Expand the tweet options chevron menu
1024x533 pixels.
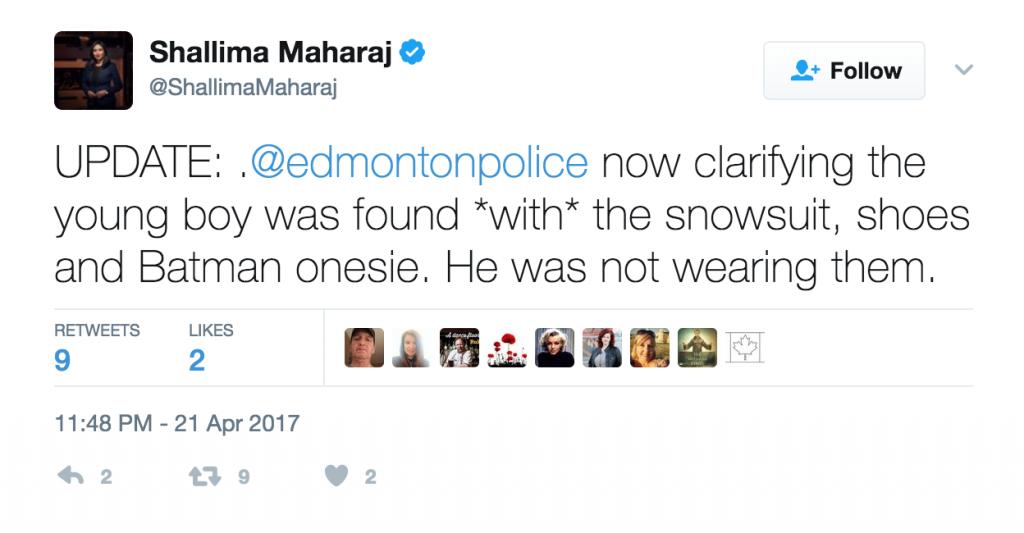pos(964,70)
